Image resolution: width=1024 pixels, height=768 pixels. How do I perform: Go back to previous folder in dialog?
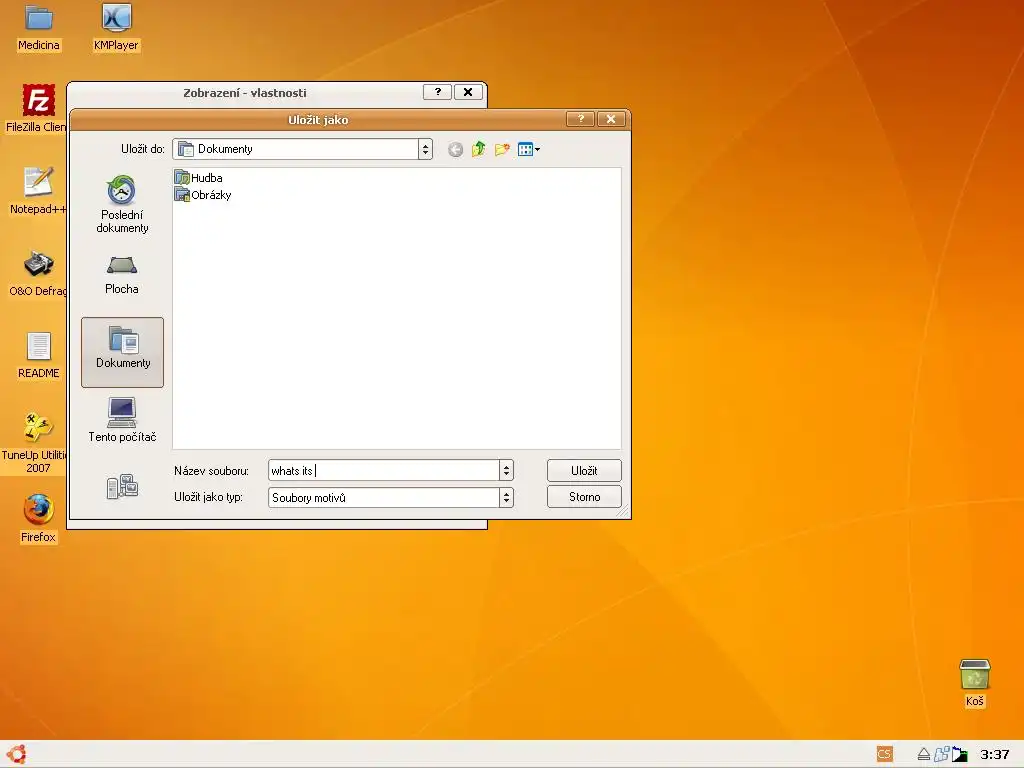point(455,150)
